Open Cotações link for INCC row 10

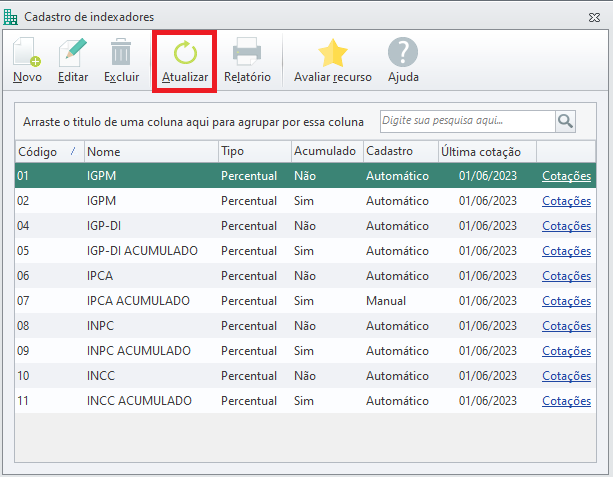click(566, 376)
